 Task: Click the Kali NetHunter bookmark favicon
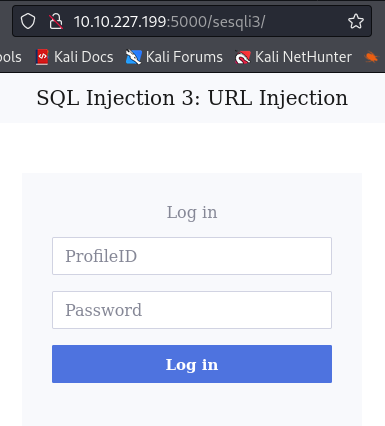(x=243, y=57)
